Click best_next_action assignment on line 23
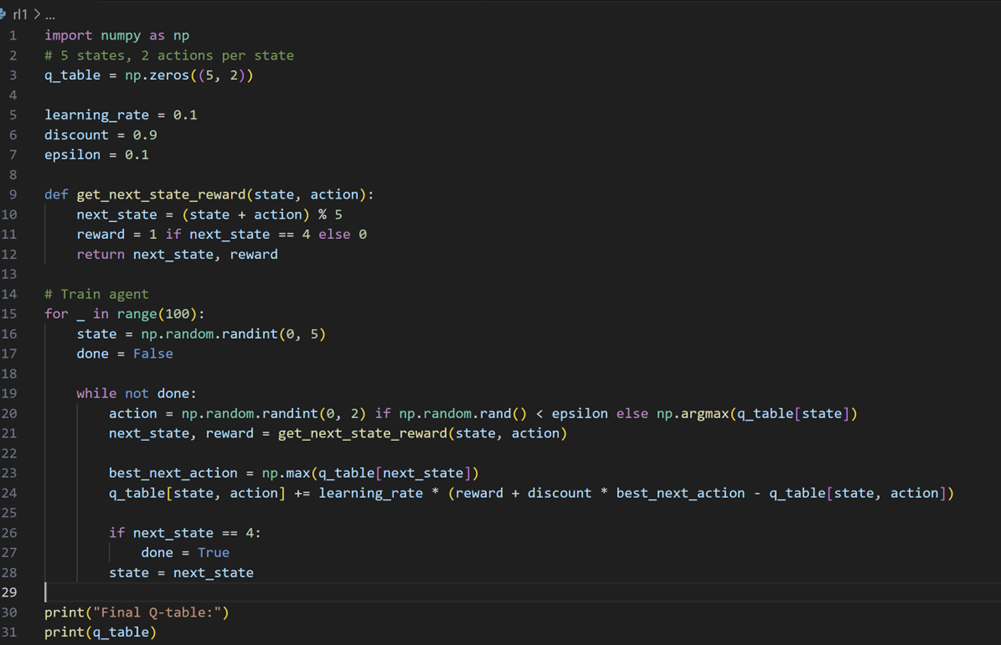Image resolution: width=1001 pixels, height=645 pixels. point(294,473)
